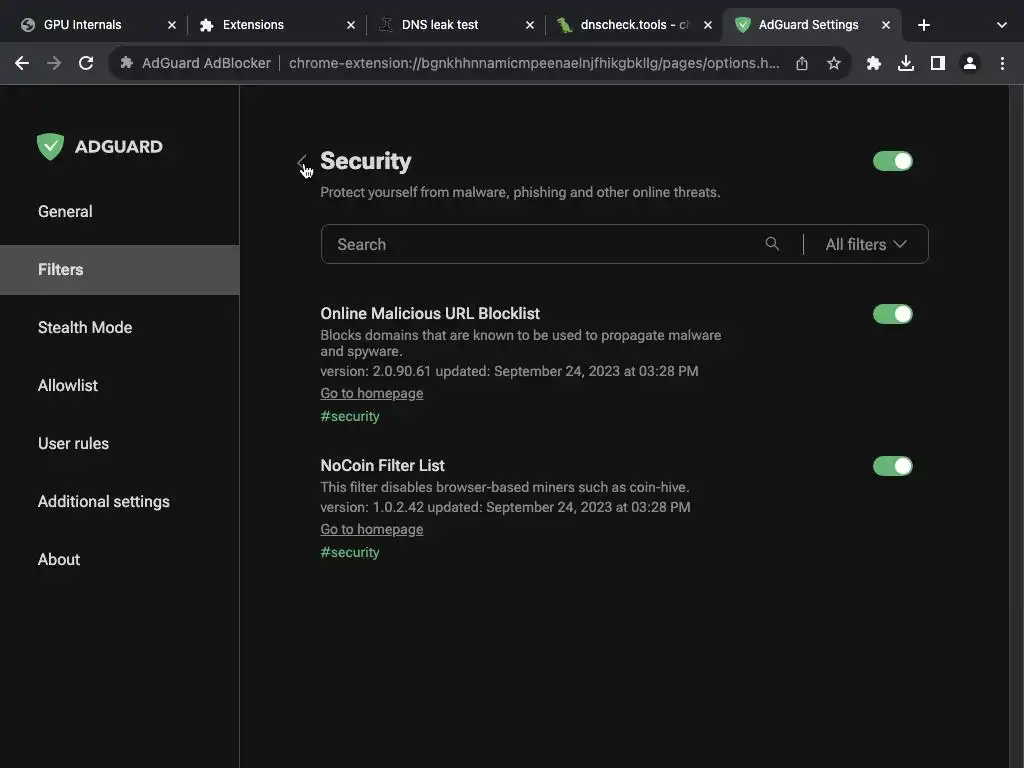Bookmark this page with star icon
This screenshot has height=768, width=1024.
coord(834,63)
